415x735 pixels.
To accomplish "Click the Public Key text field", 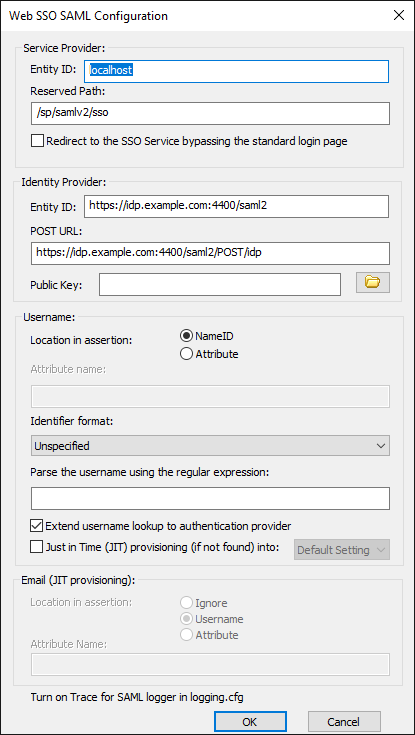I will click(220, 285).
